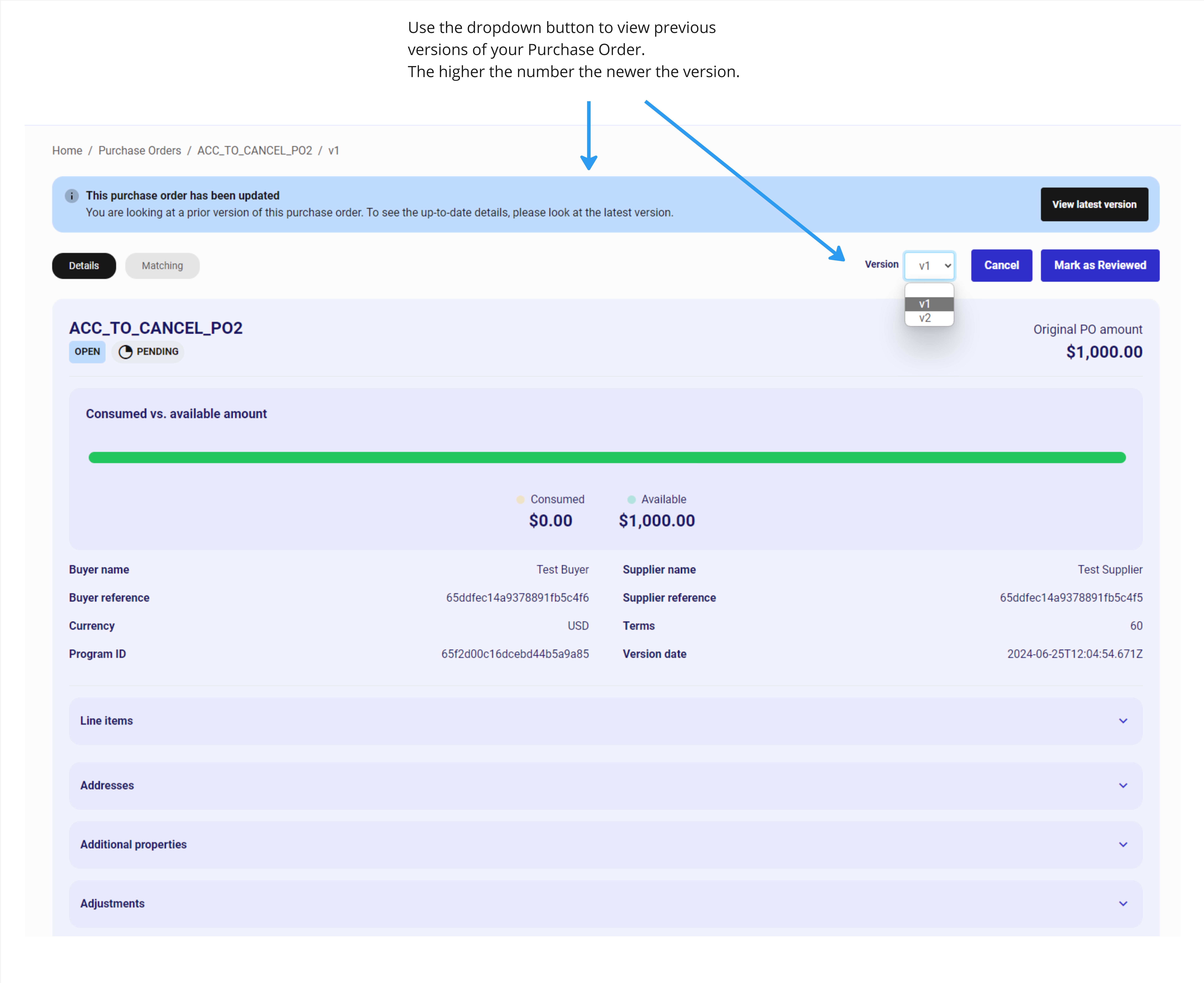Click the Cancel button
Screen dimensions: 1204x983
1001,265
